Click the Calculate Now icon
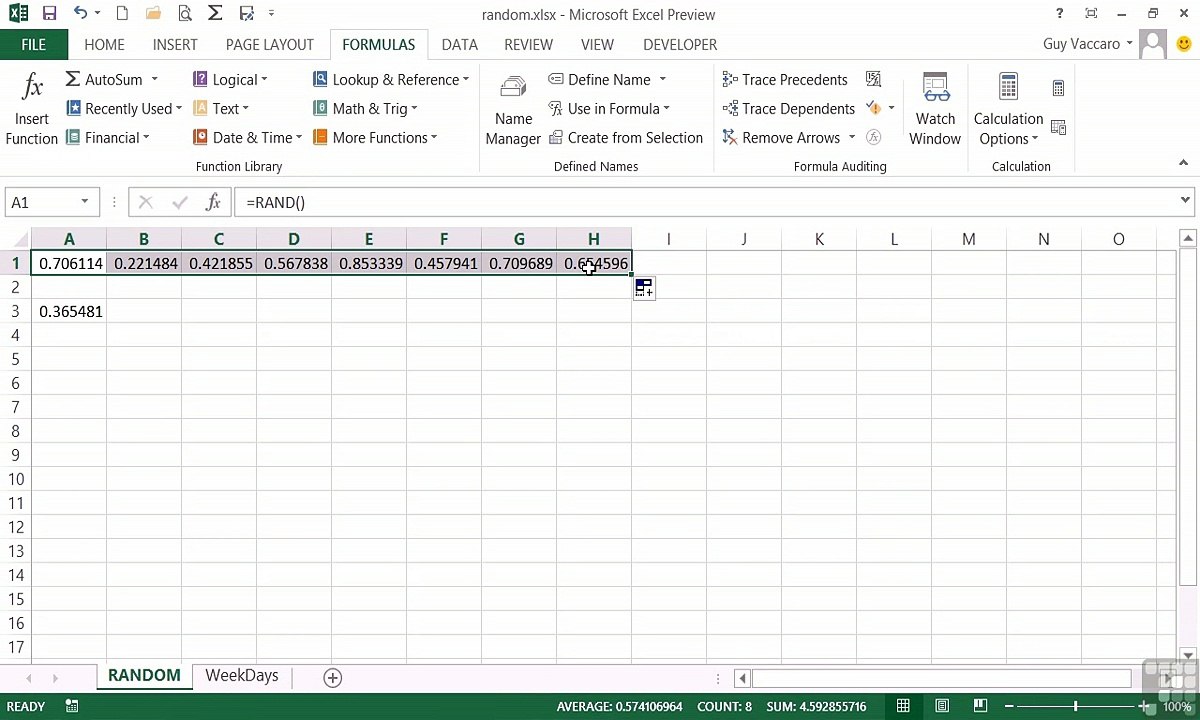 click(1058, 89)
